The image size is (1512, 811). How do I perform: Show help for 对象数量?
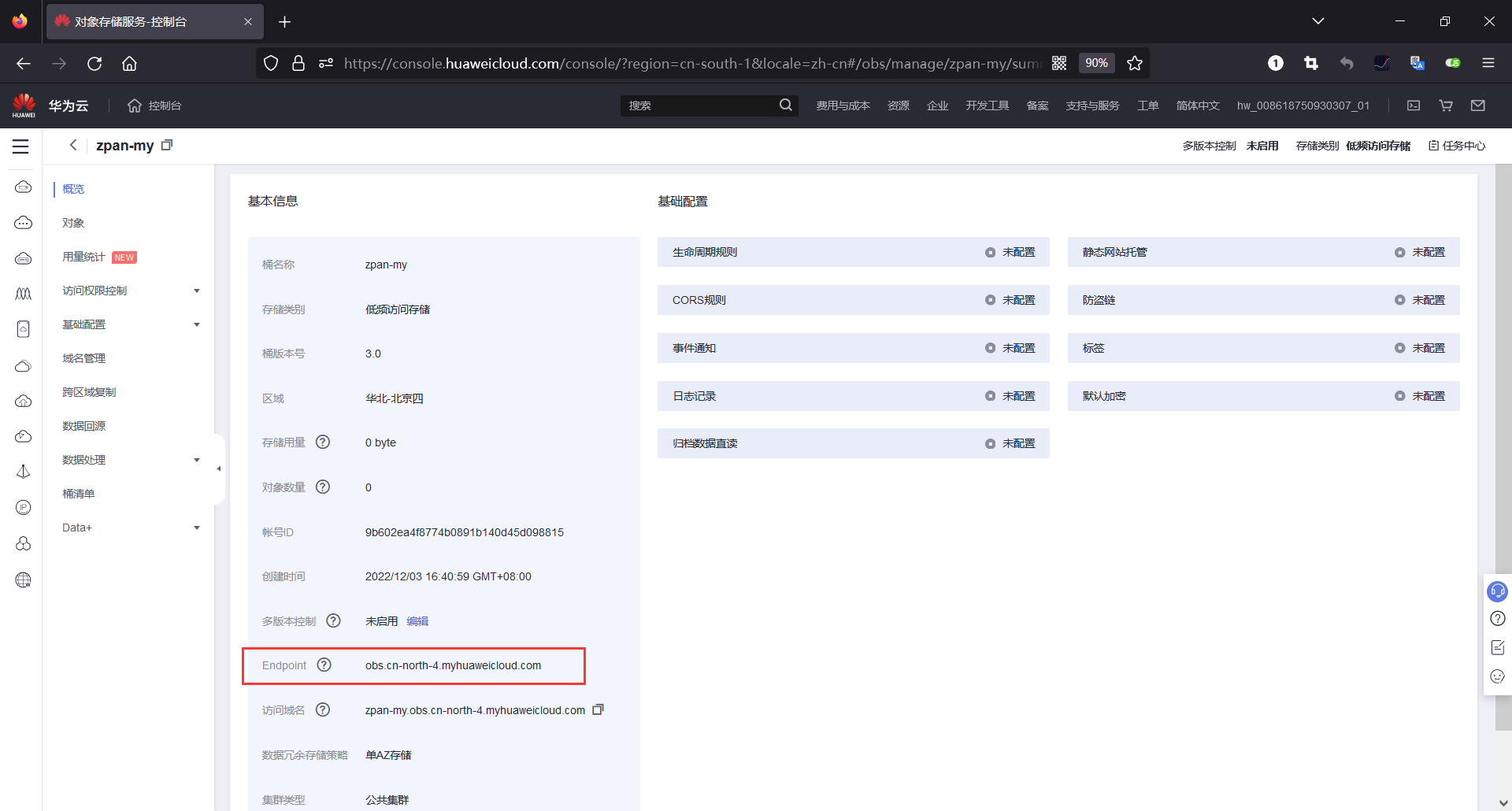click(x=323, y=487)
